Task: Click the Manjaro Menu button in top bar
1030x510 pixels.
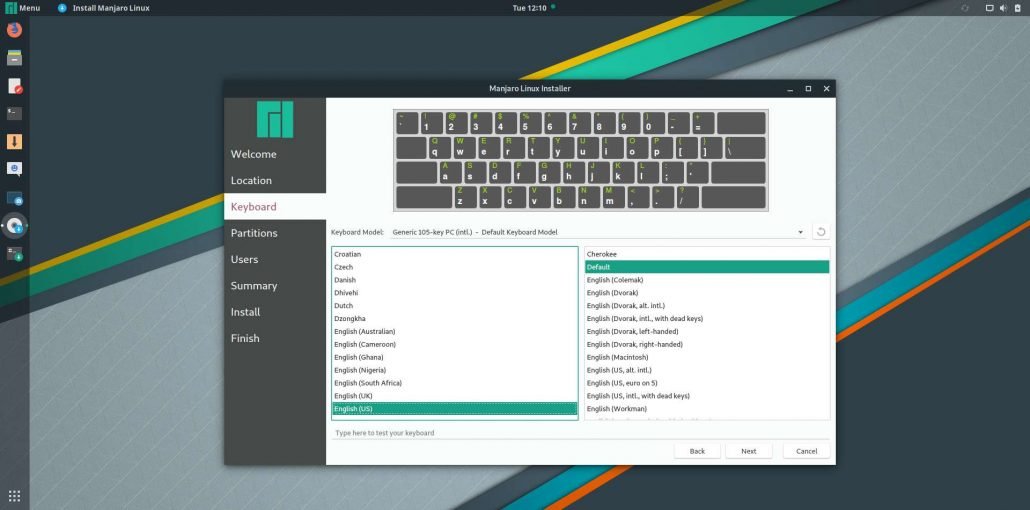Action: tap(23, 8)
